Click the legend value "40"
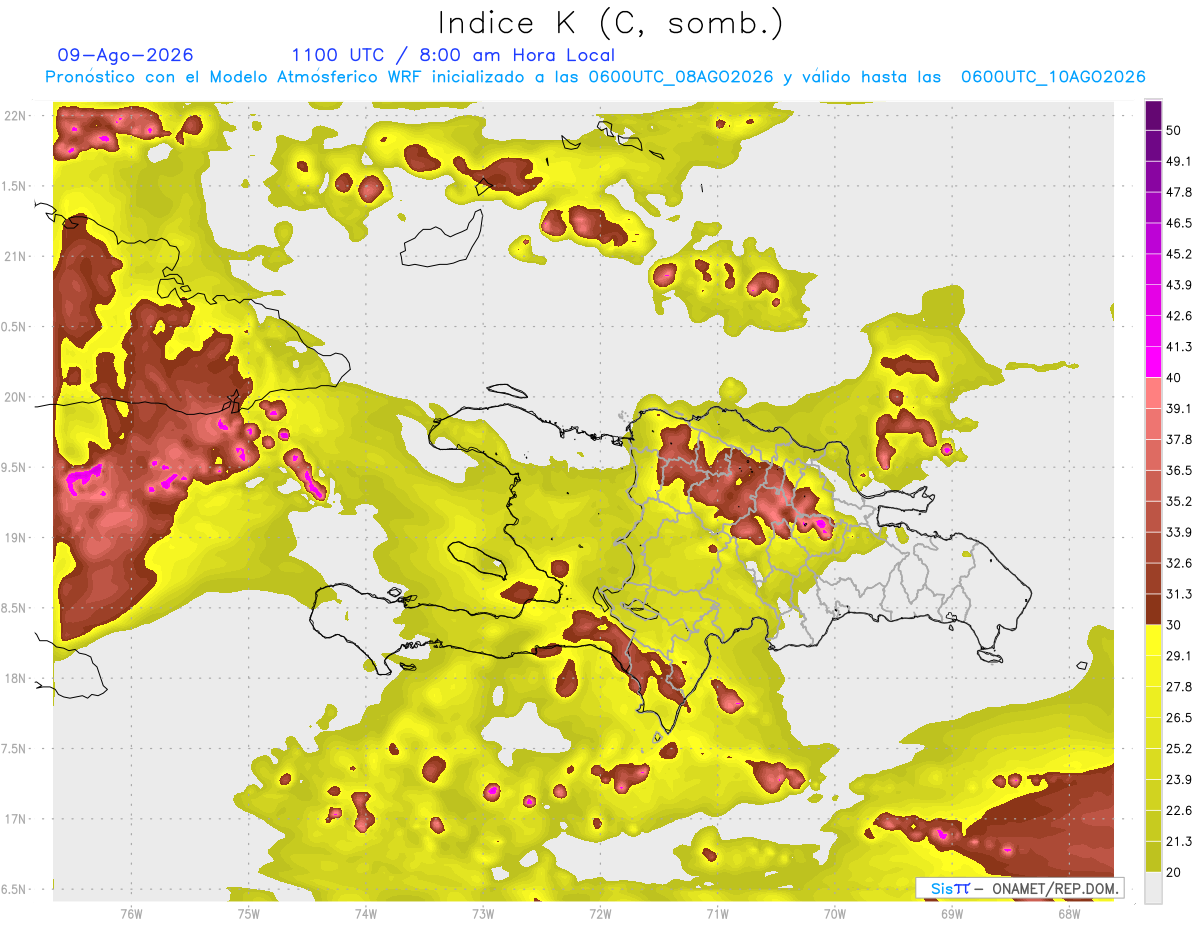 pyautogui.click(x=1173, y=378)
